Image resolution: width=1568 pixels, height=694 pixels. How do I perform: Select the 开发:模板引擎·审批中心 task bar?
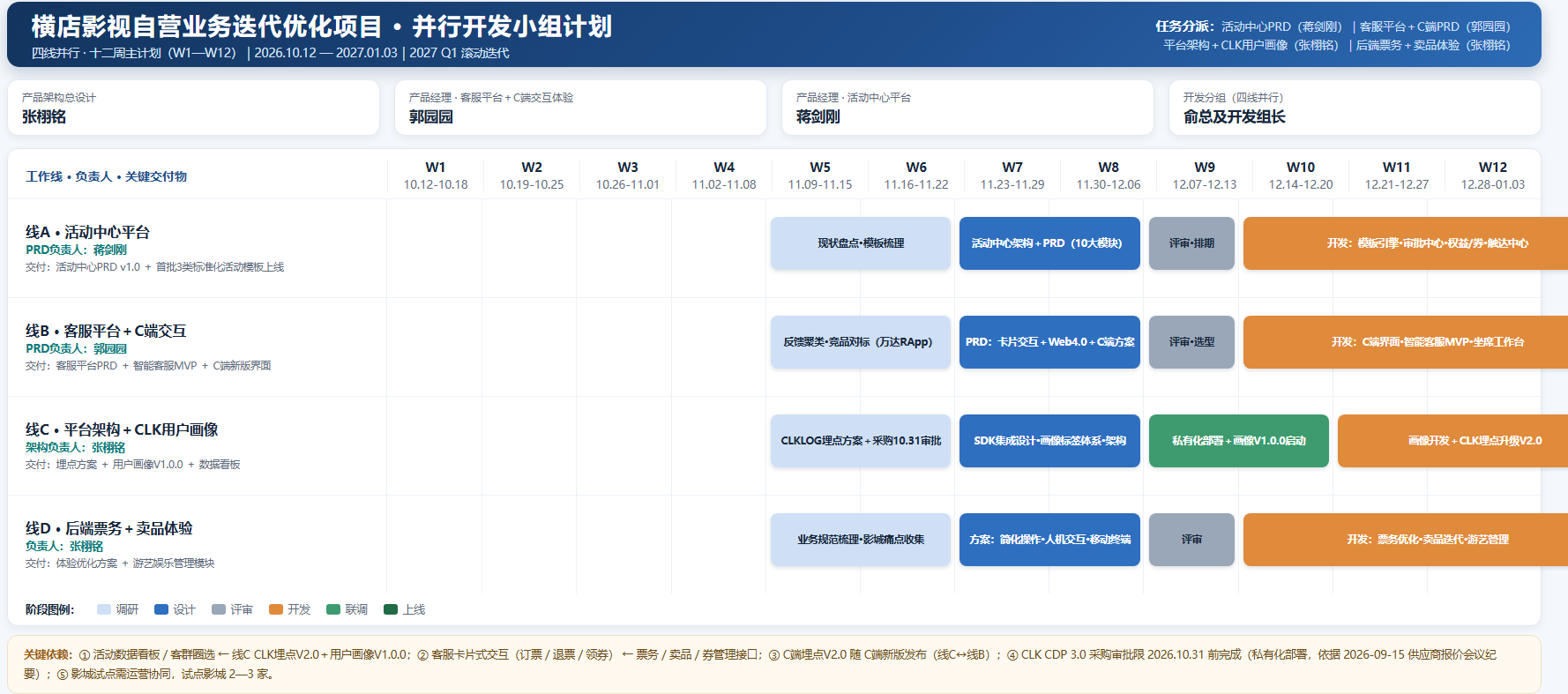pyautogui.click(x=1406, y=243)
